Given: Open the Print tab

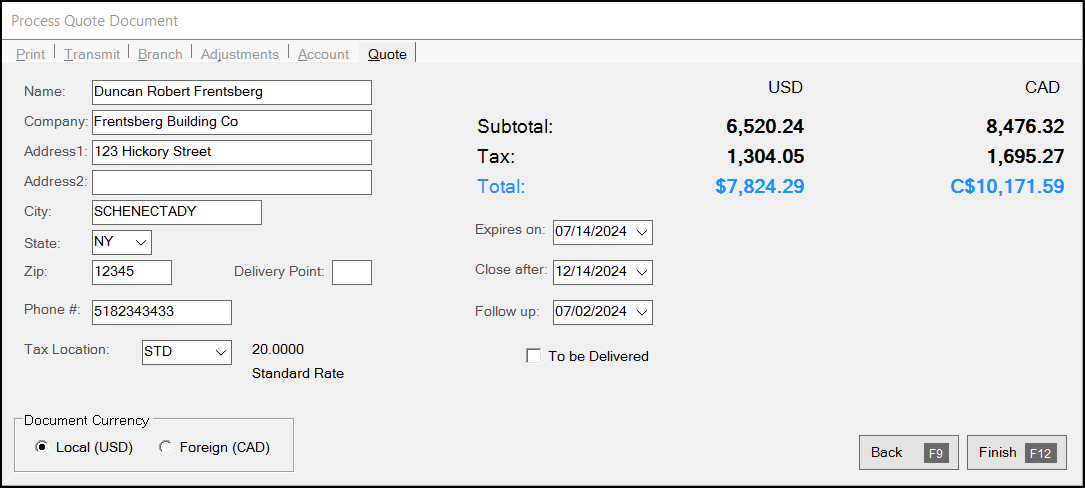Looking at the screenshot, I should coord(30,54).
